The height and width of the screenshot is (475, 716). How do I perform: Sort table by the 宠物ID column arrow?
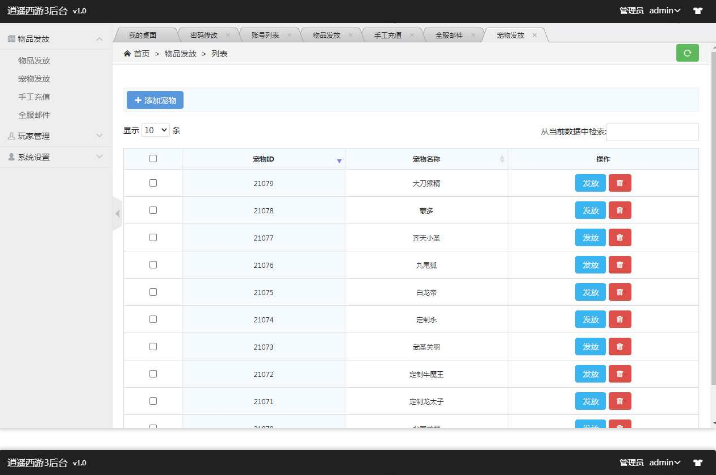[x=338, y=160]
